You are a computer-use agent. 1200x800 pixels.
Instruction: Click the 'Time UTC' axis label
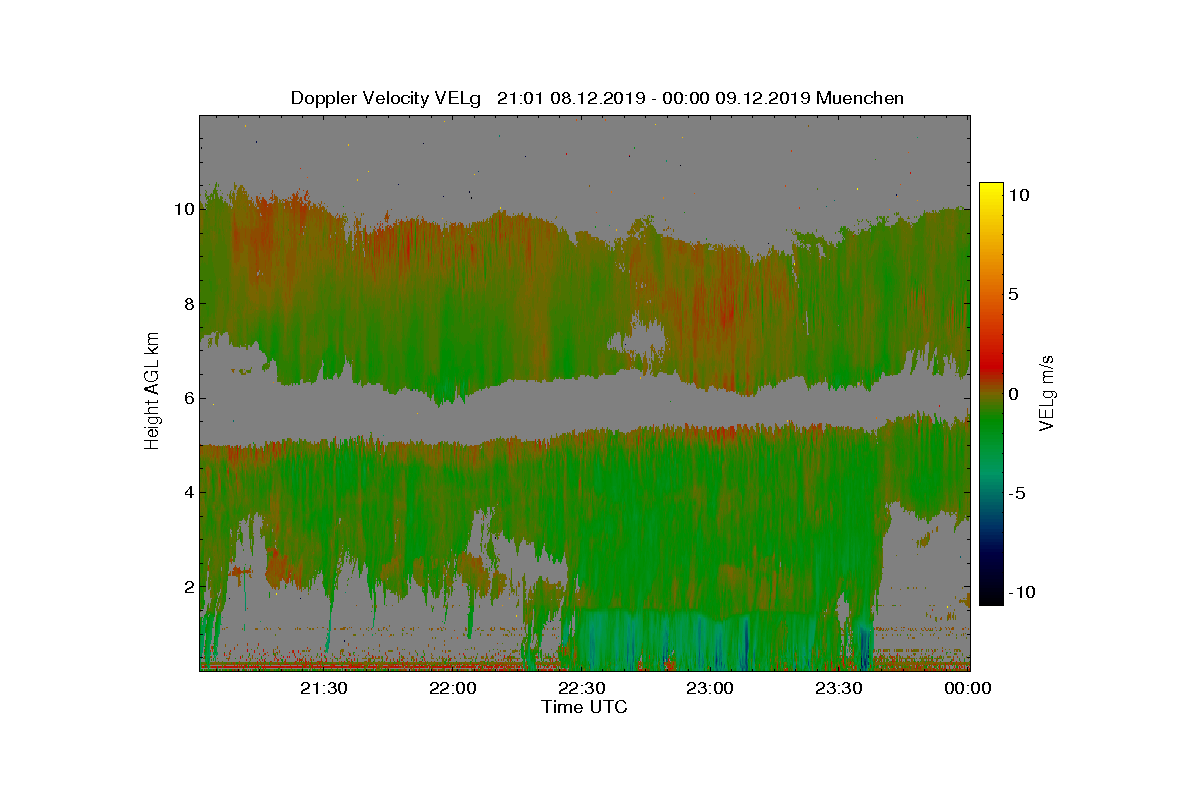tap(584, 707)
